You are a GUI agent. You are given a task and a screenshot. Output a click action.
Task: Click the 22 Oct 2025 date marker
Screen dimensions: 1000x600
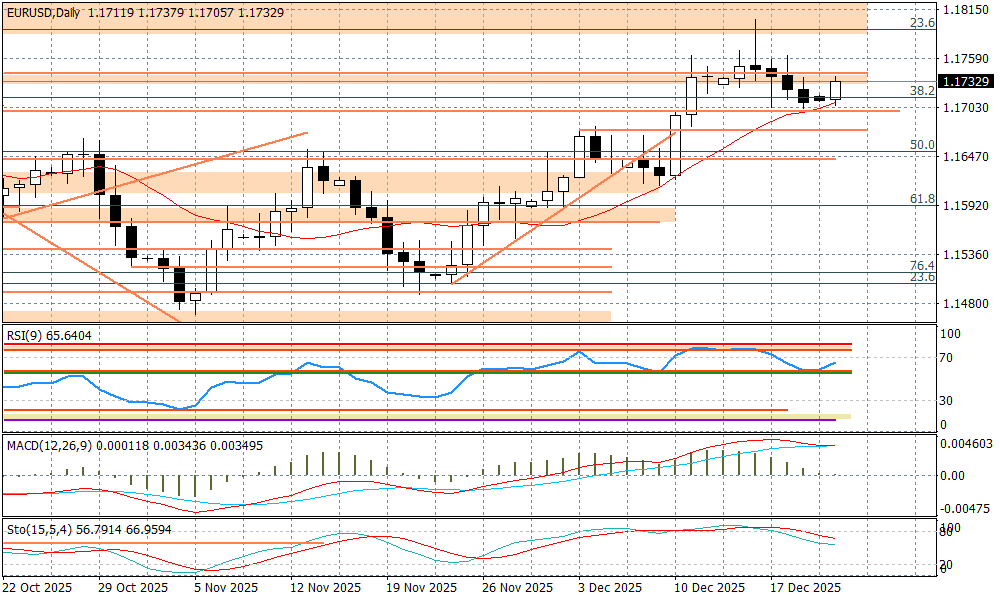[38, 589]
